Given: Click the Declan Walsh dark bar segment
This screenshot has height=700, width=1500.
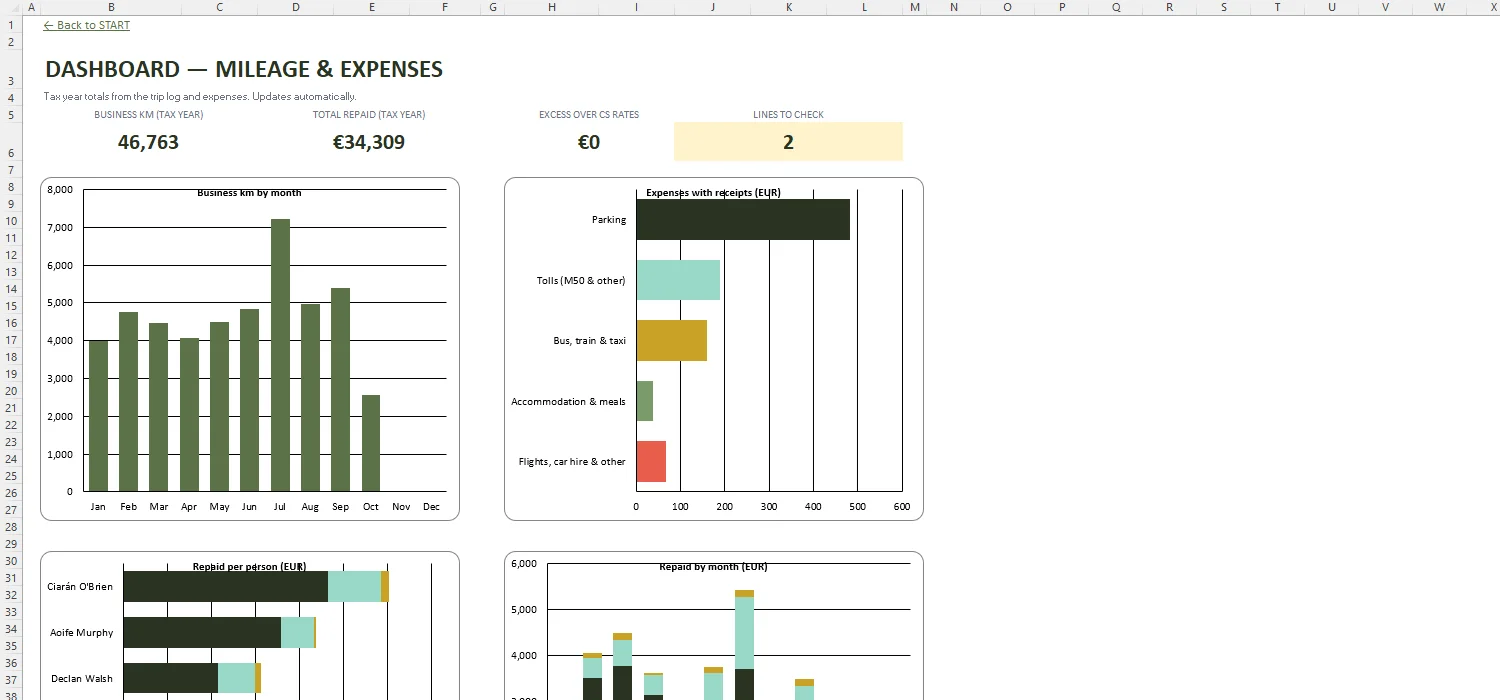Looking at the screenshot, I should (x=170, y=678).
